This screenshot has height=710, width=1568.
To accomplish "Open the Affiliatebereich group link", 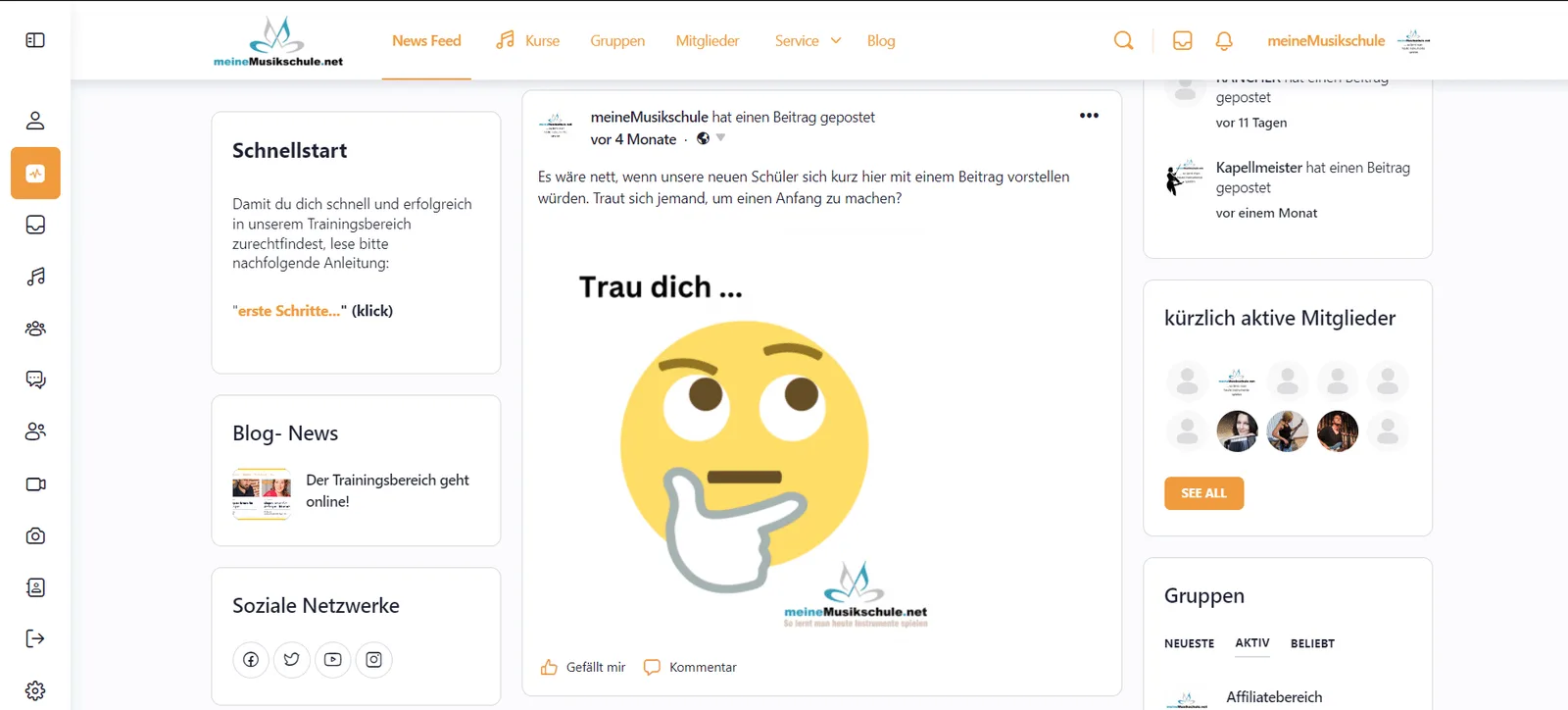I will (1274, 697).
